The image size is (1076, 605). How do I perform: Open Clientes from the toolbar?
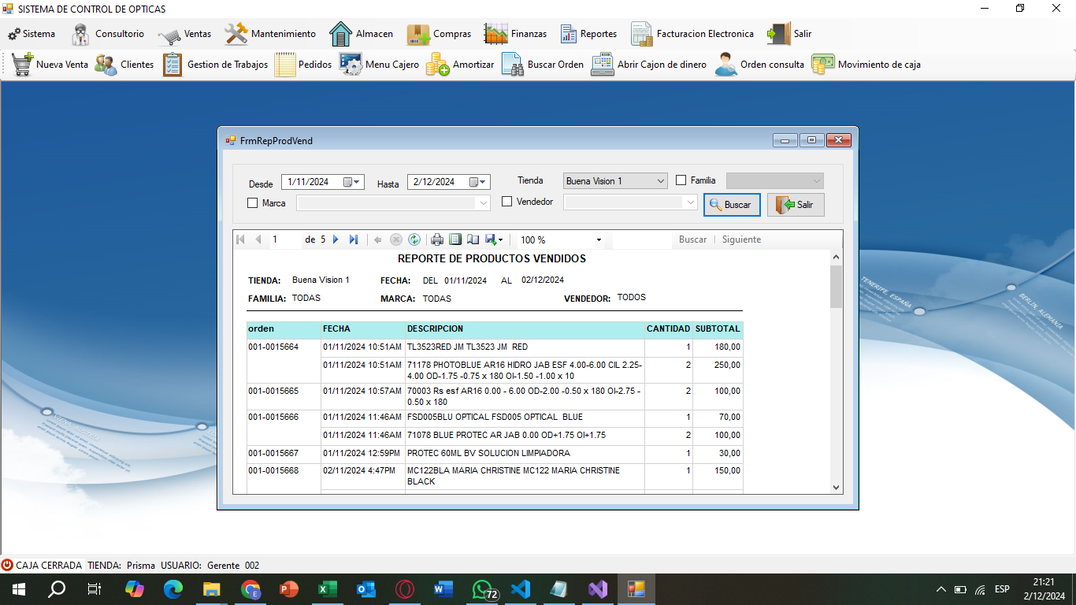pos(124,64)
